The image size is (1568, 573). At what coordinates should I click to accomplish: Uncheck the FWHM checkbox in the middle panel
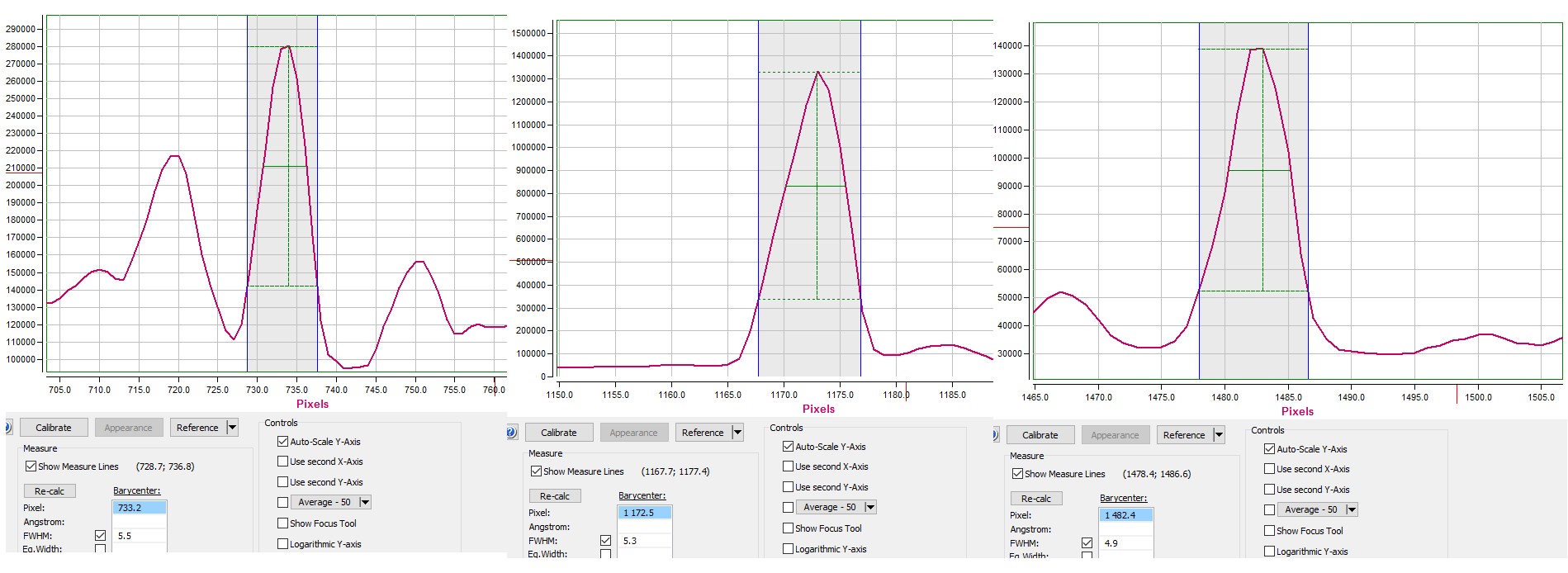pyautogui.click(x=606, y=541)
